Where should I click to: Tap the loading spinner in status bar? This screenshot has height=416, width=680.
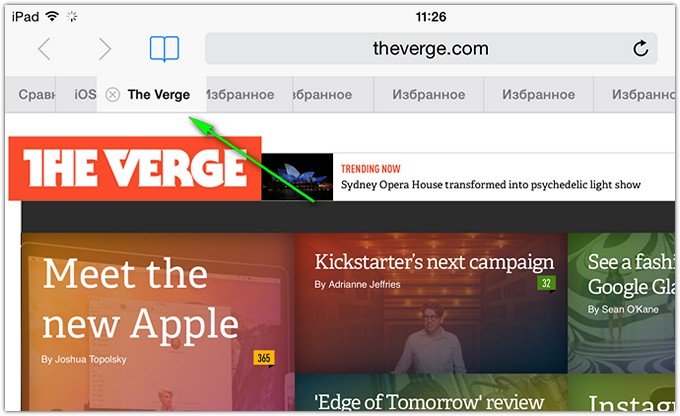tap(72, 16)
